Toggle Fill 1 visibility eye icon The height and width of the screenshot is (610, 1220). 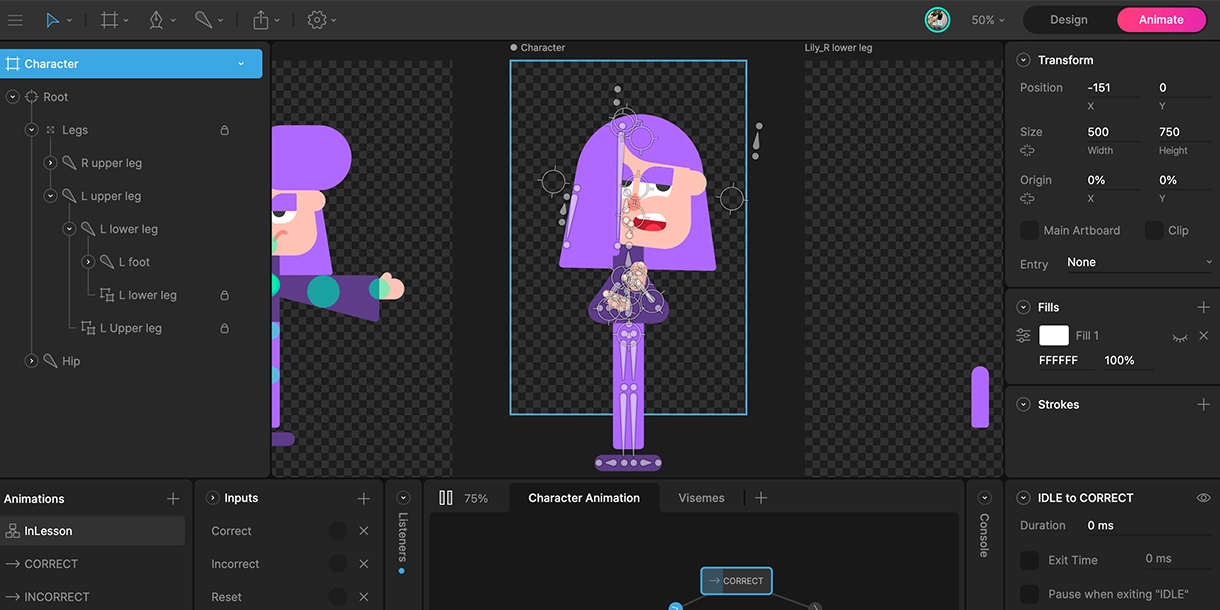pyautogui.click(x=1179, y=336)
